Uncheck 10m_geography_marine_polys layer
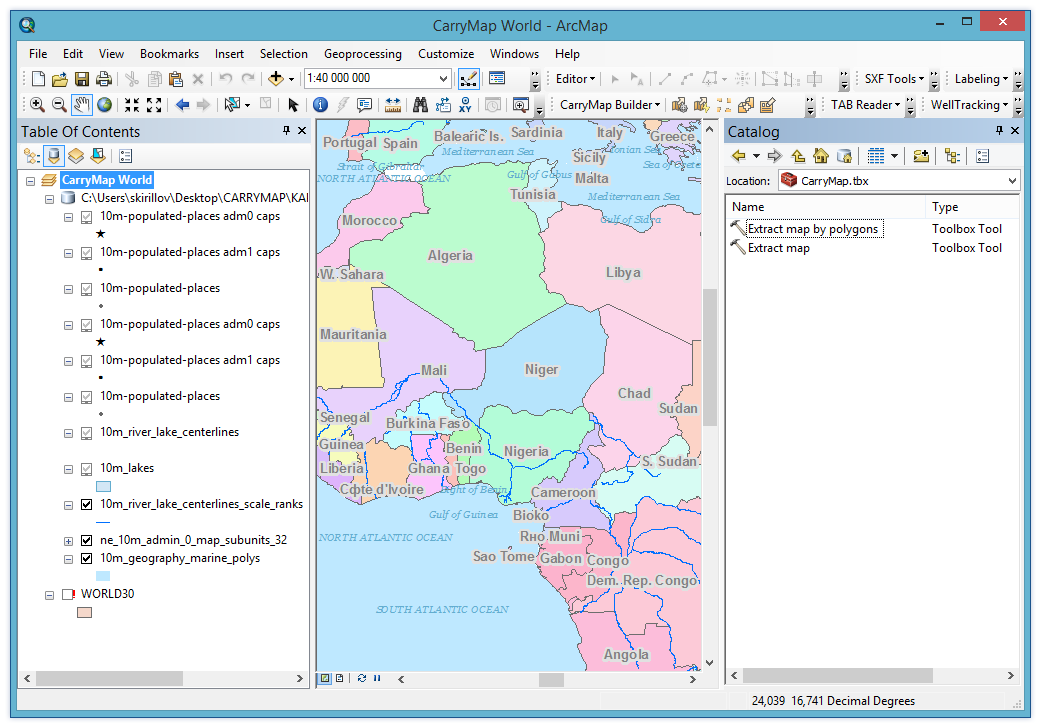1041x728 pixels. [x=86, y=559]
